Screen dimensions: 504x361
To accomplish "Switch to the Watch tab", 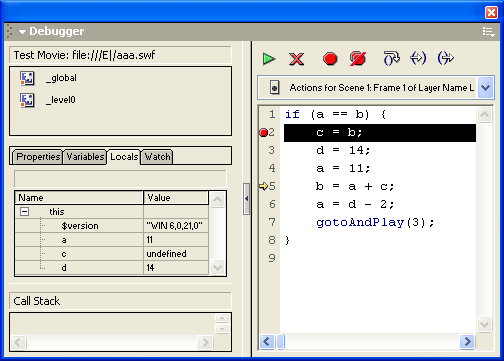I will tap(157, 157).
